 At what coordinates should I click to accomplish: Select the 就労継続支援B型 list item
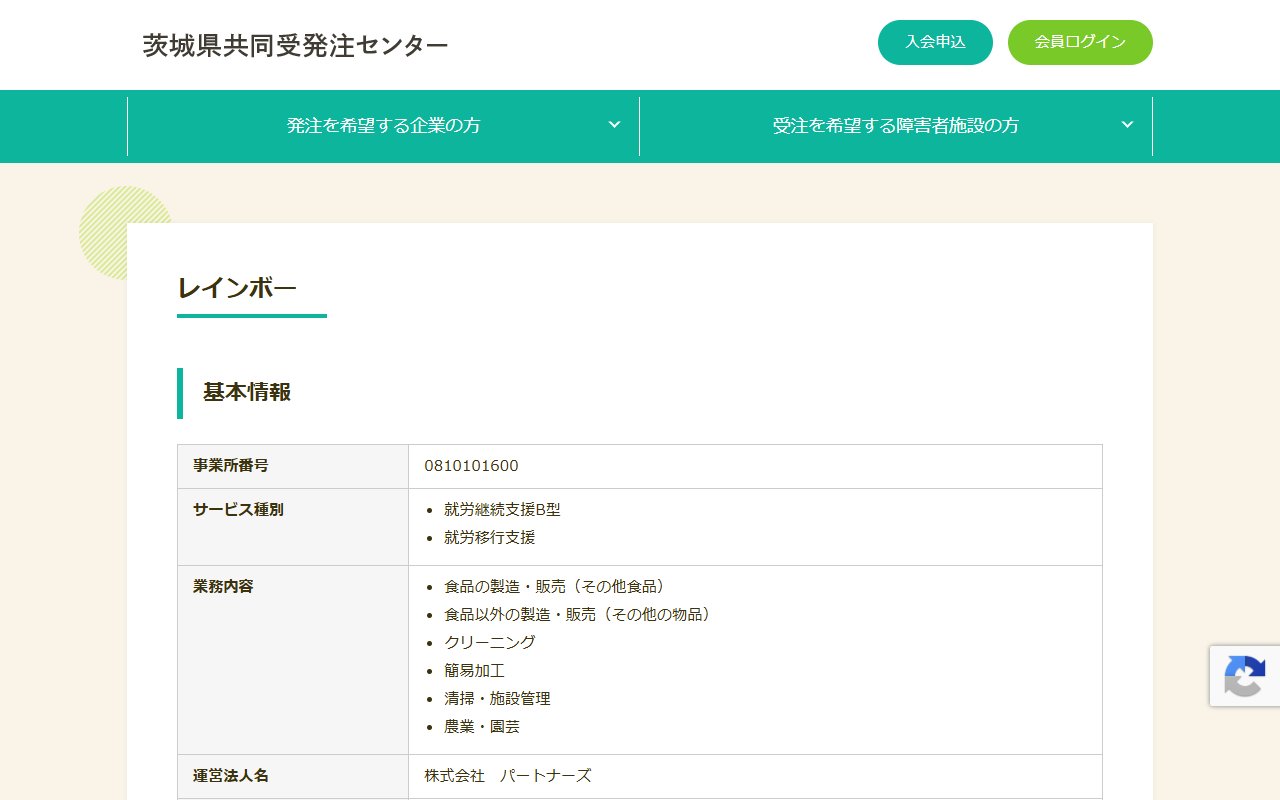[502, 510]
